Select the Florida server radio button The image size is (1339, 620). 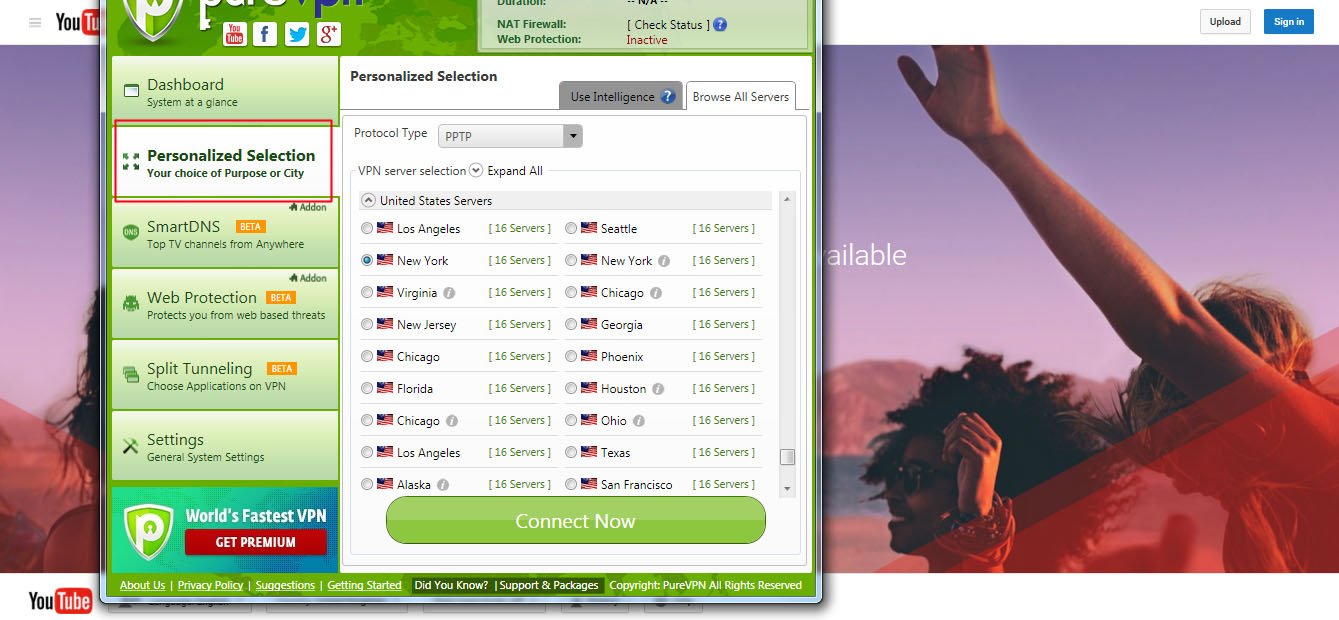point(367,388)
